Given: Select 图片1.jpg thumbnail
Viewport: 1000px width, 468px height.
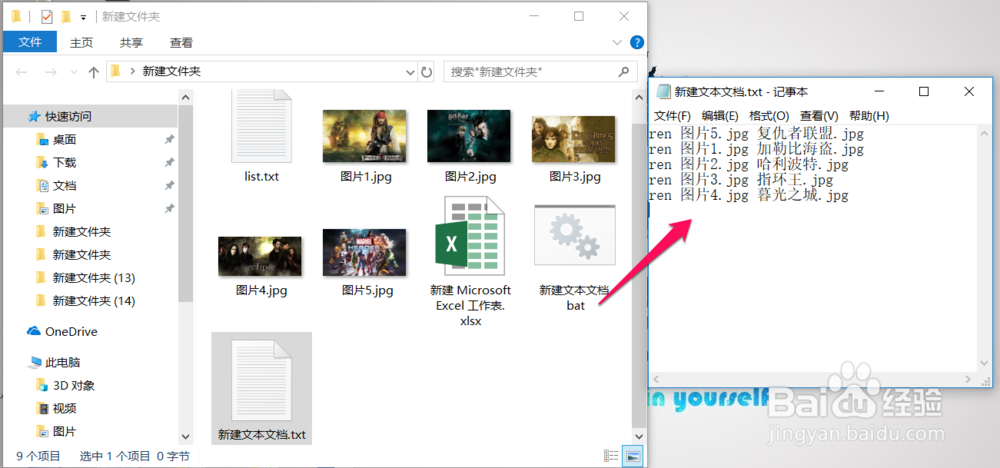Looking at the screenshot, I should point(365,136).
